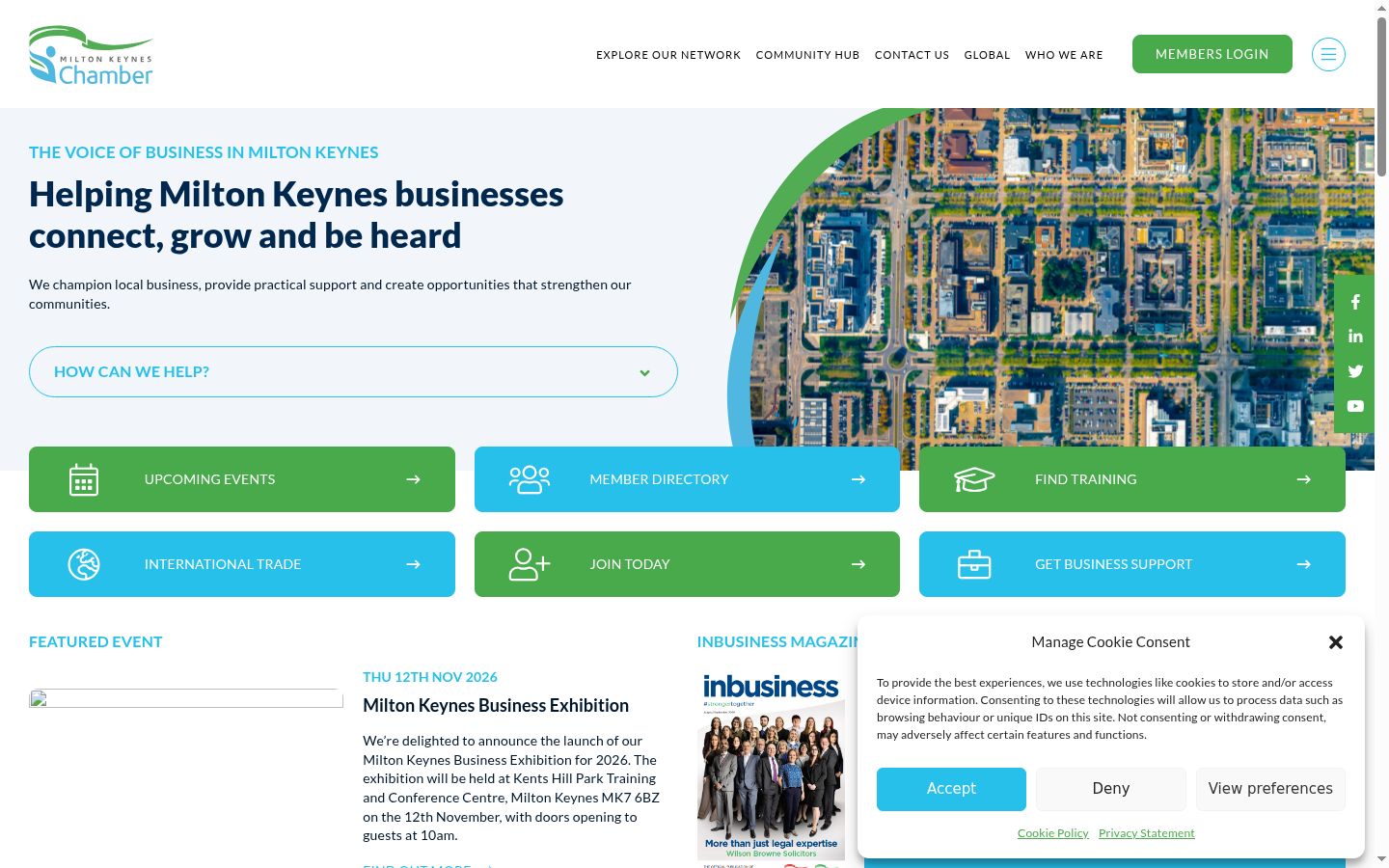1389x868 pixels.
Task: Click the calendar icon on Upcoming Events
Action: (x=84, y=479)
